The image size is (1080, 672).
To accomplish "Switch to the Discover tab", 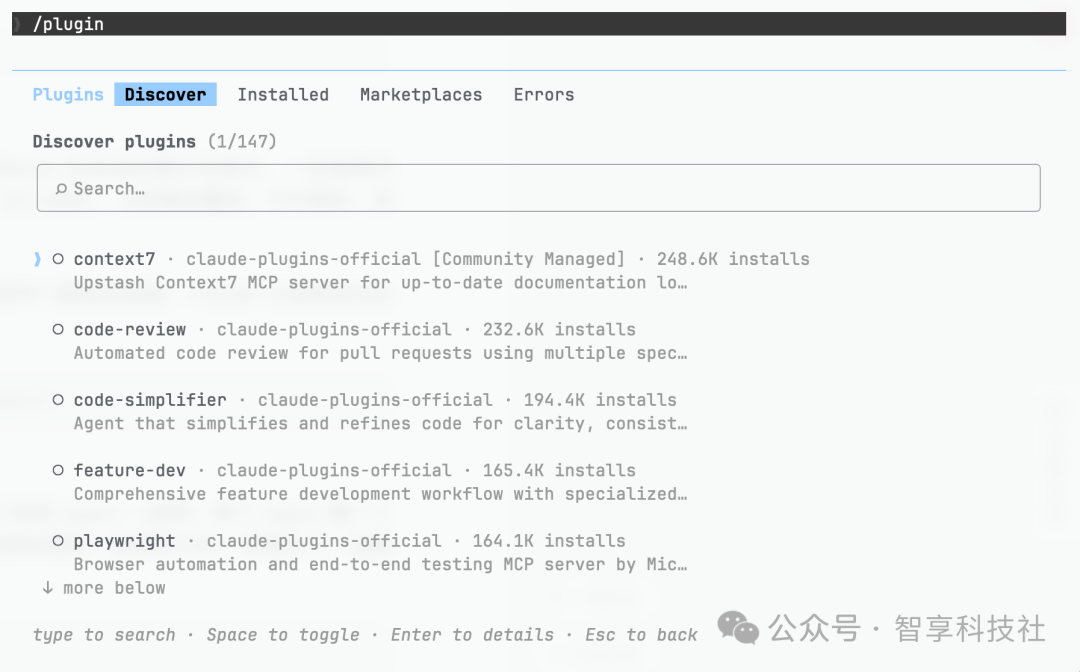I will point(165,95).
